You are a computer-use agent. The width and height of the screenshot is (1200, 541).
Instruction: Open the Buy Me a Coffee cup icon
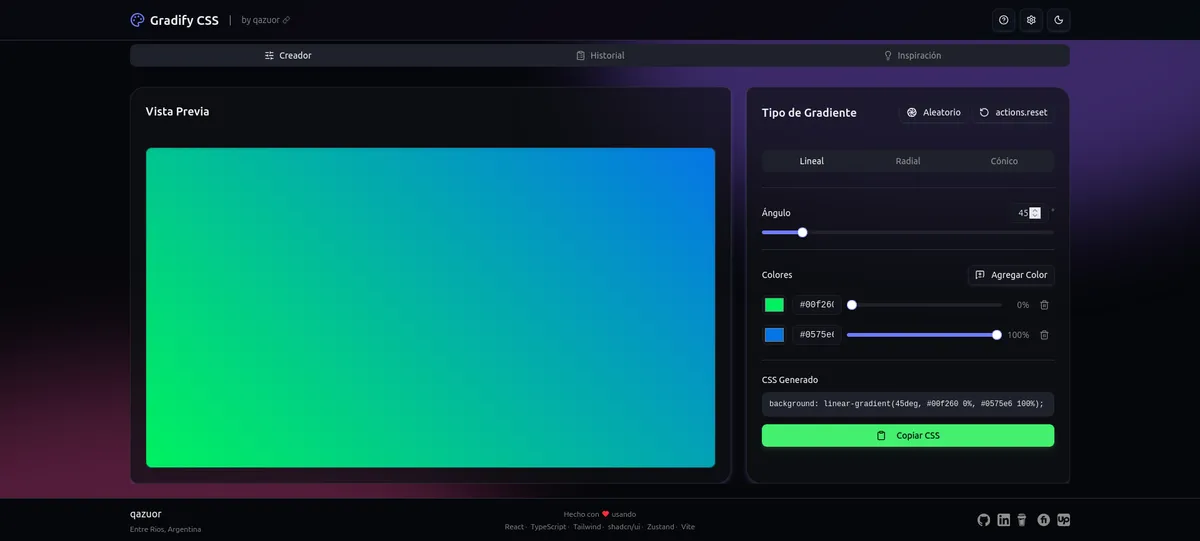coord(1022,520)
